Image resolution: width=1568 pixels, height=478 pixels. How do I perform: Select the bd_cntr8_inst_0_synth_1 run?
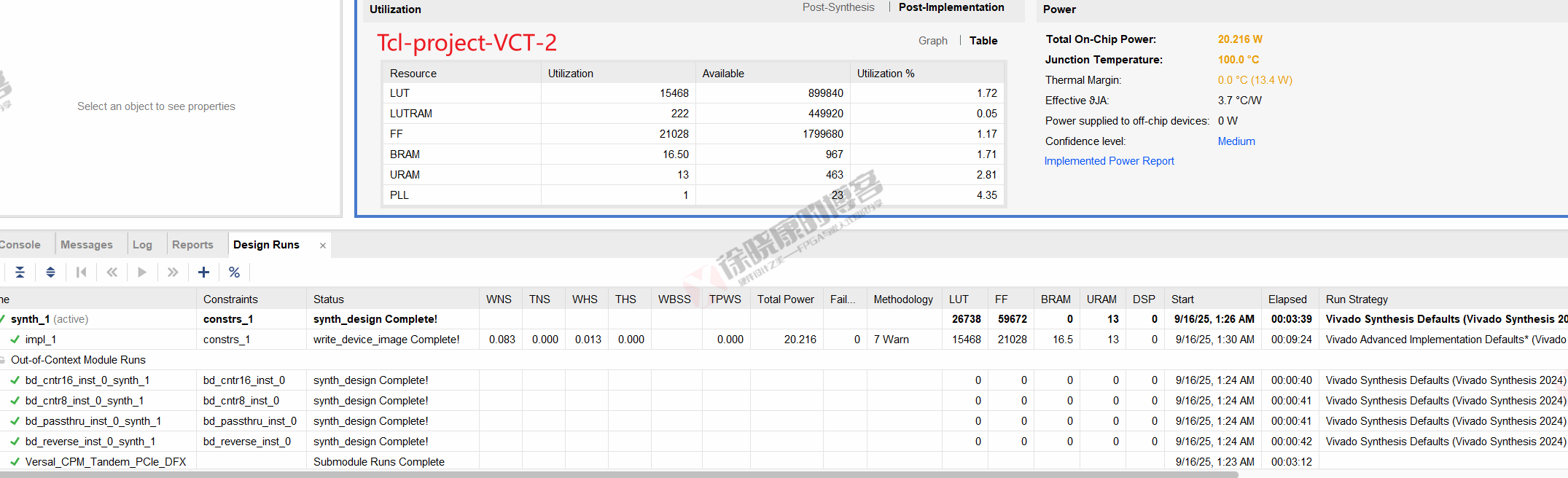(784, 401)
